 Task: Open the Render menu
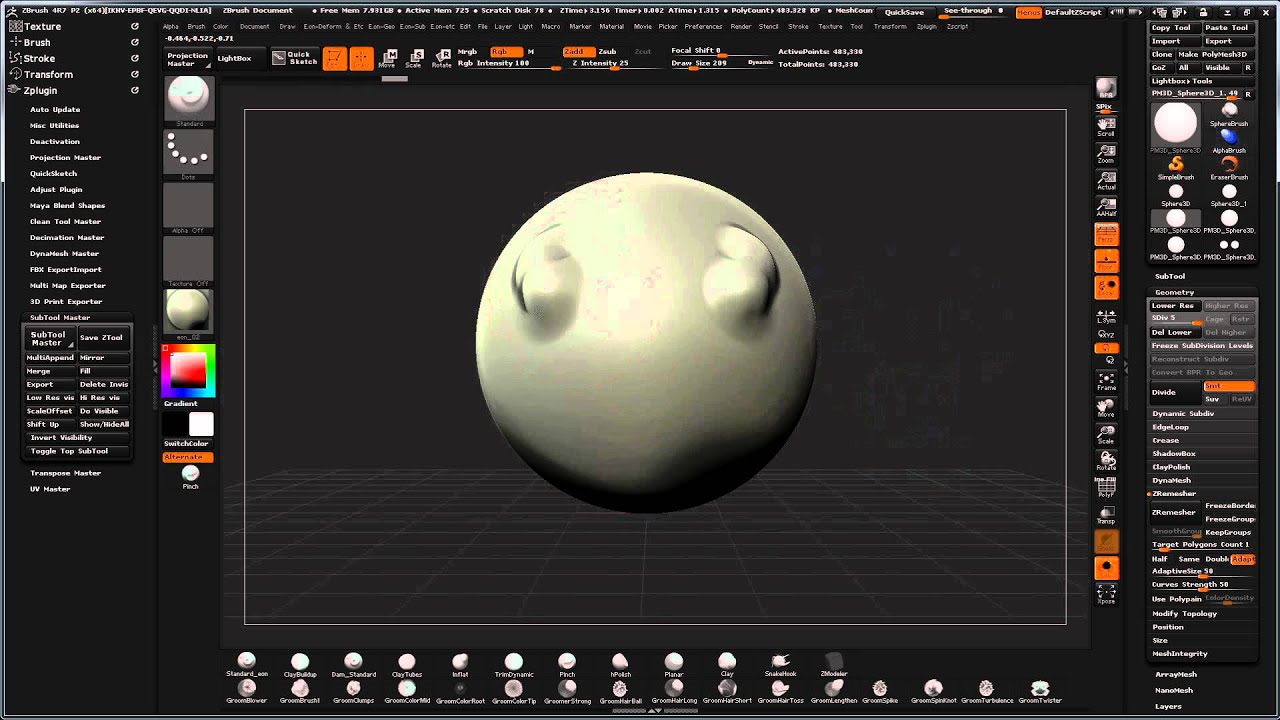pyautogui.click(x=741, y=26)
